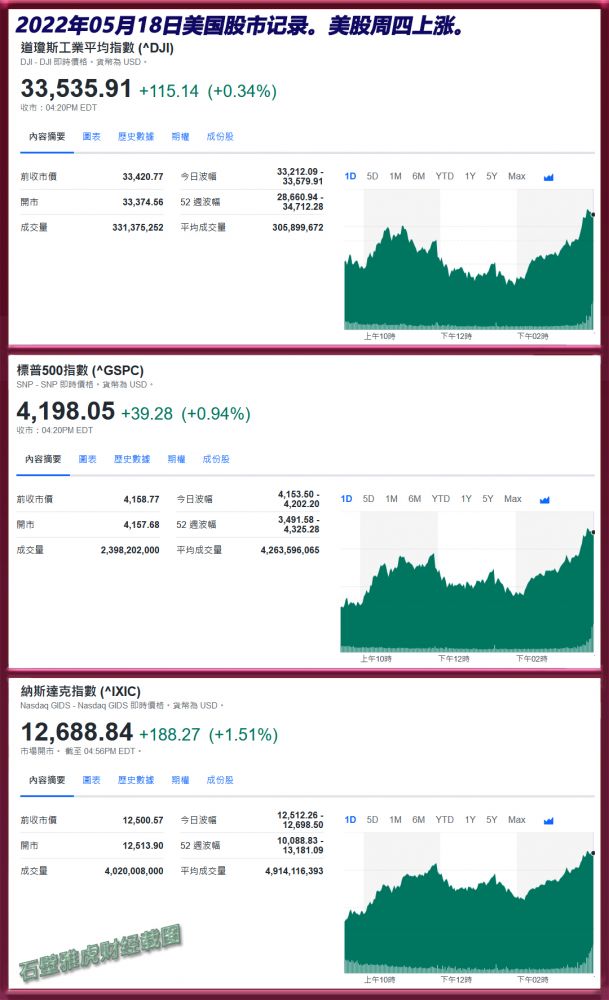Select 1D range on Nasdaq chart
This screenshot has height=1000, width=609.
click(x=350, y=820)
